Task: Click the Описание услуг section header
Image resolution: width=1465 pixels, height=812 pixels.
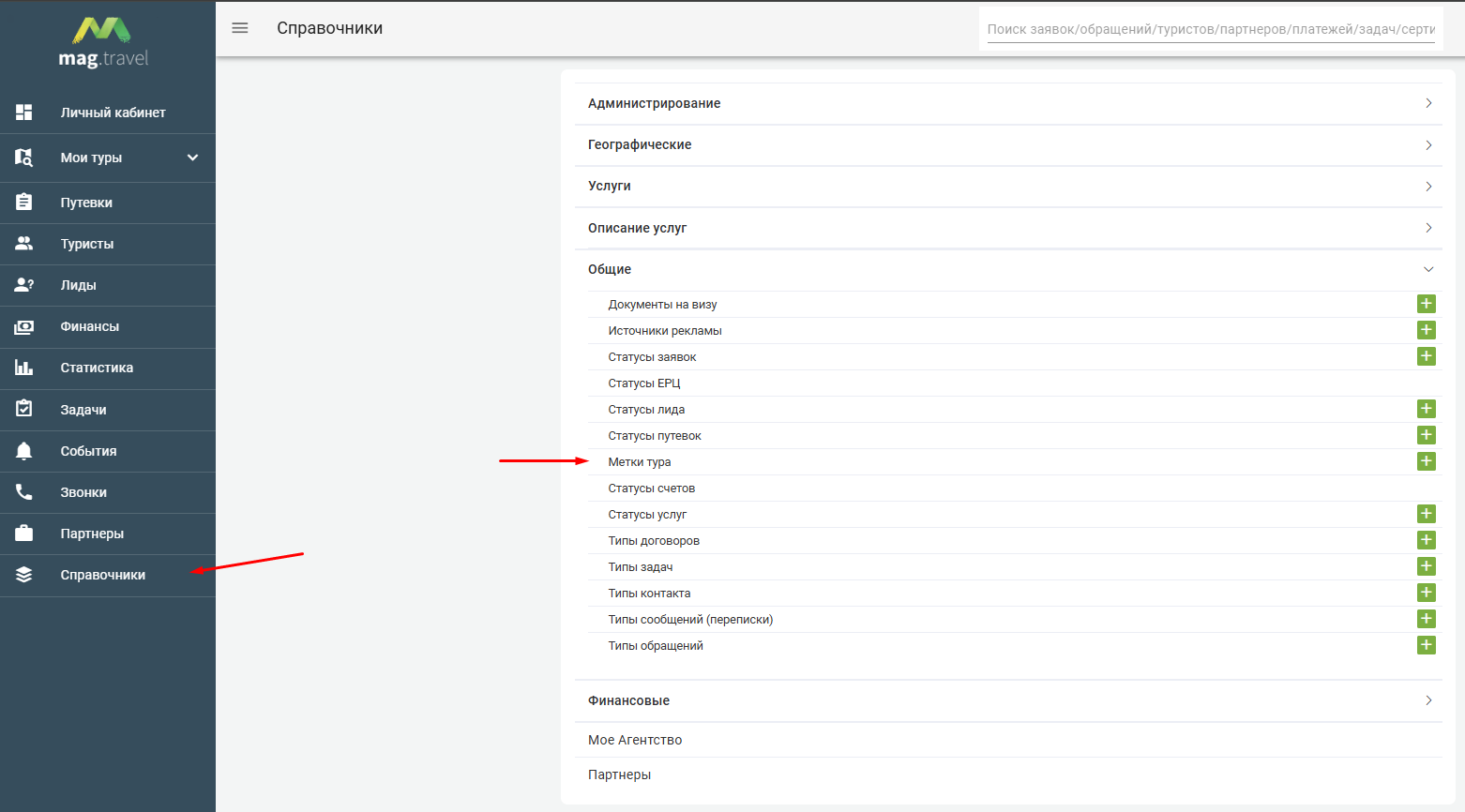Action: (1008, 228)
